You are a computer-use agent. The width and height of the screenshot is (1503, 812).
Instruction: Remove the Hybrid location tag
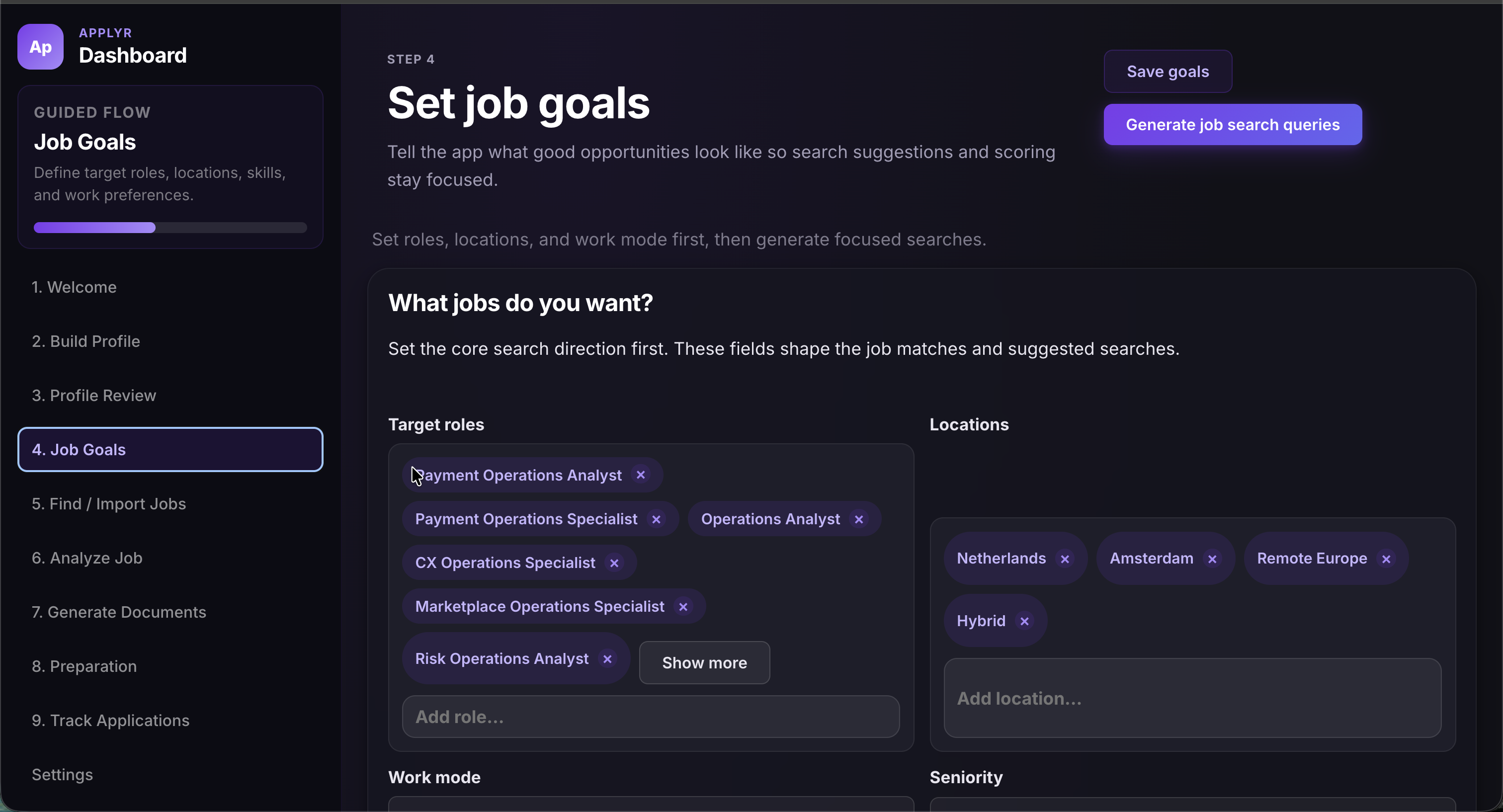(1024, 621)
